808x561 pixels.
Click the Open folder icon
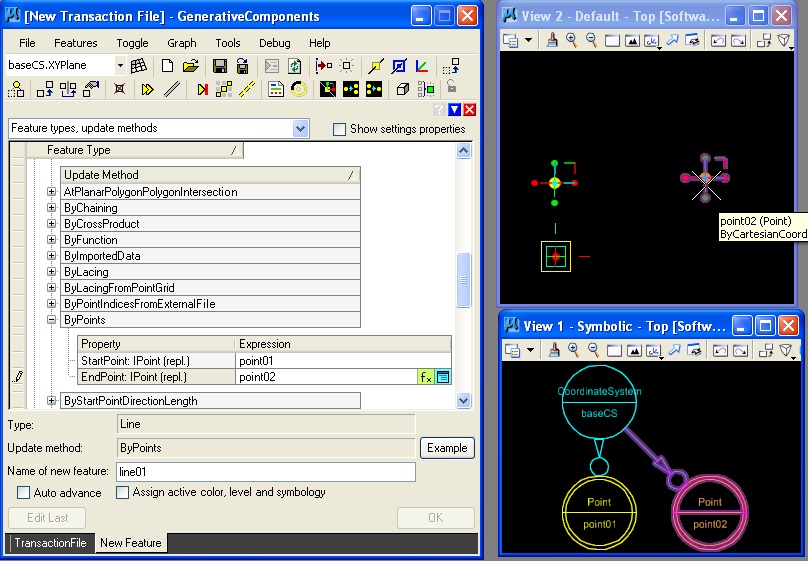(x=190, y=65)
